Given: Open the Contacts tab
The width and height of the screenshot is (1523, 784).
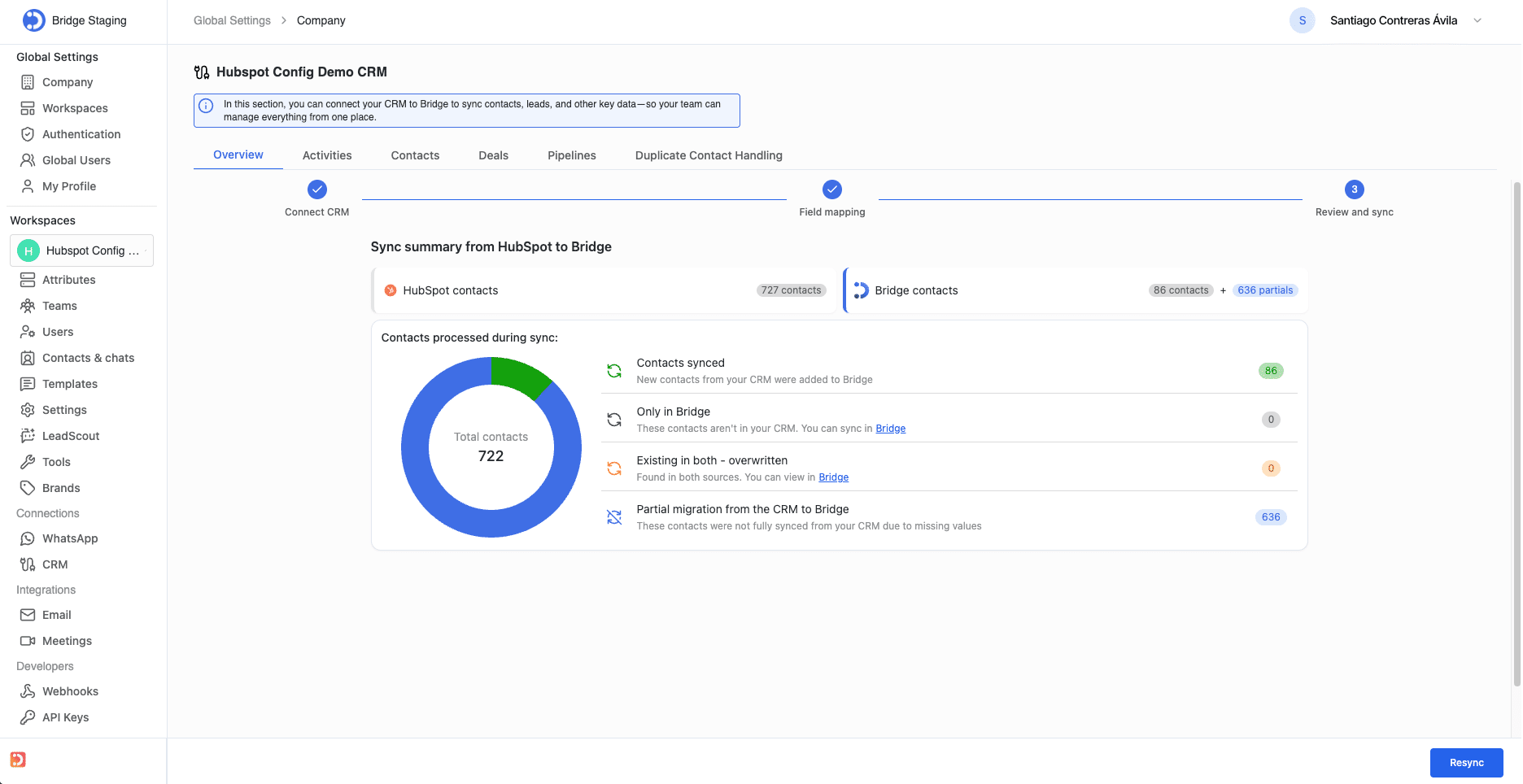Looking at the screenshot, I should (x=415, y=155).
